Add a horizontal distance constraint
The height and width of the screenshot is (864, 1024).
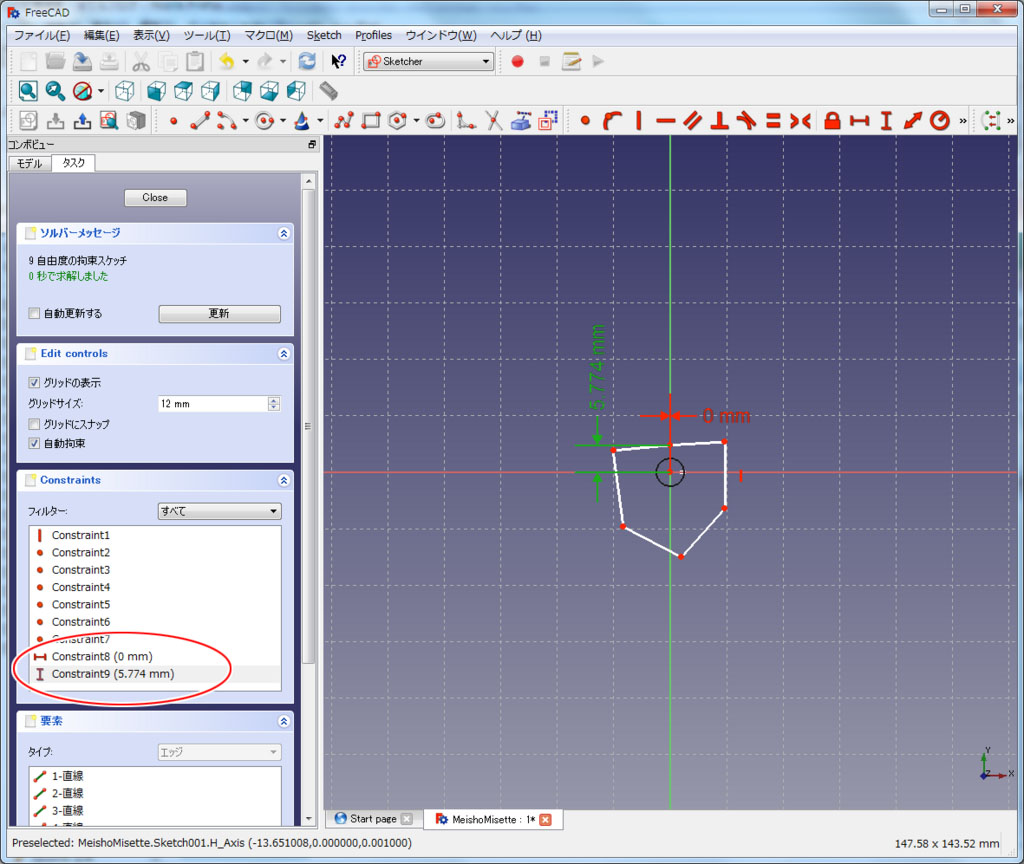pos(859,121)
